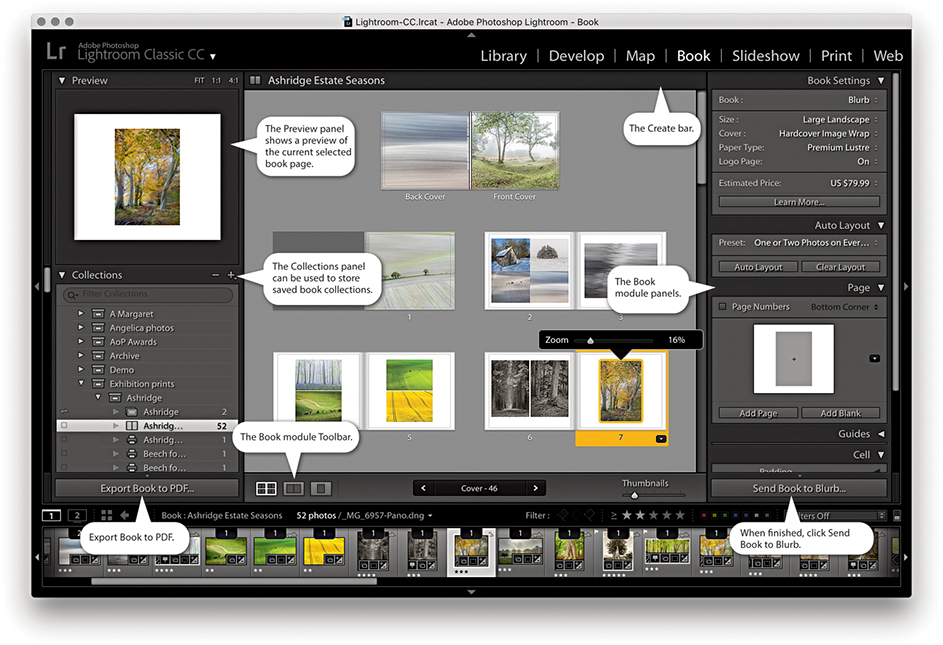Click the go back arrow in filmstrip bar

[124, 516]
